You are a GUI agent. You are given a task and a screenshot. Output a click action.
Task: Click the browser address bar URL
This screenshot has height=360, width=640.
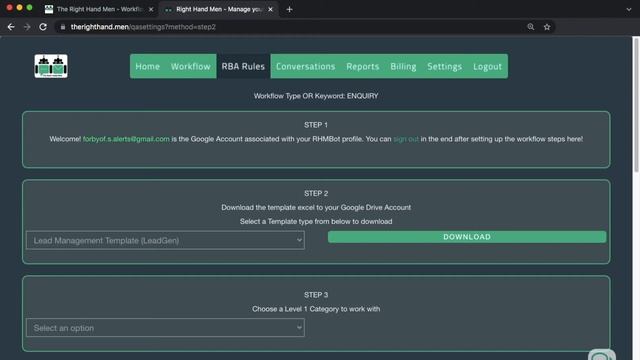(x=143, y=27)
